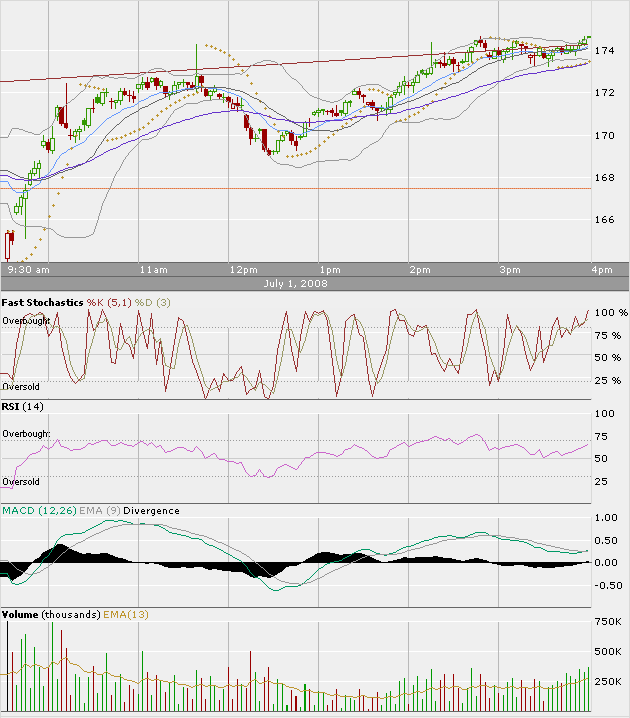Image resolution: width=630 pixels, height=718 pixels.
Task: Click the MACD axis value 0.00
Action: [x=606, y=563]
